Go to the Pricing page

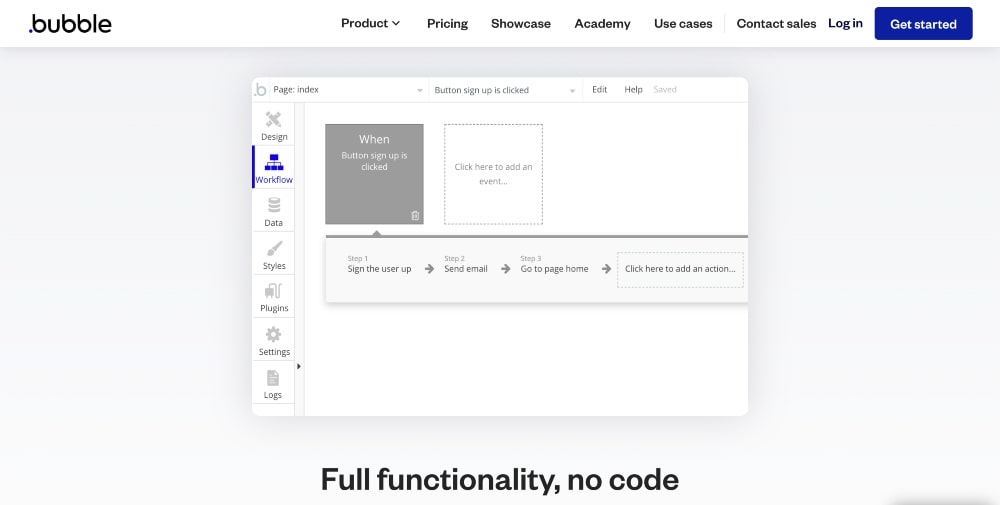click(x=447, y=23)
